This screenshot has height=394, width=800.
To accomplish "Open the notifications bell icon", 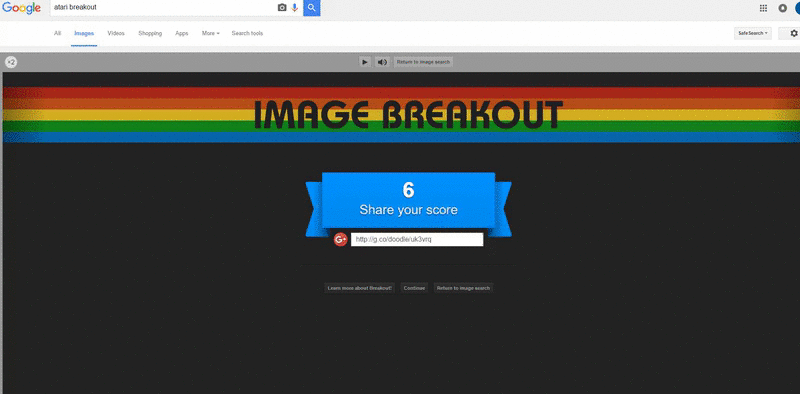I will 783,8.
